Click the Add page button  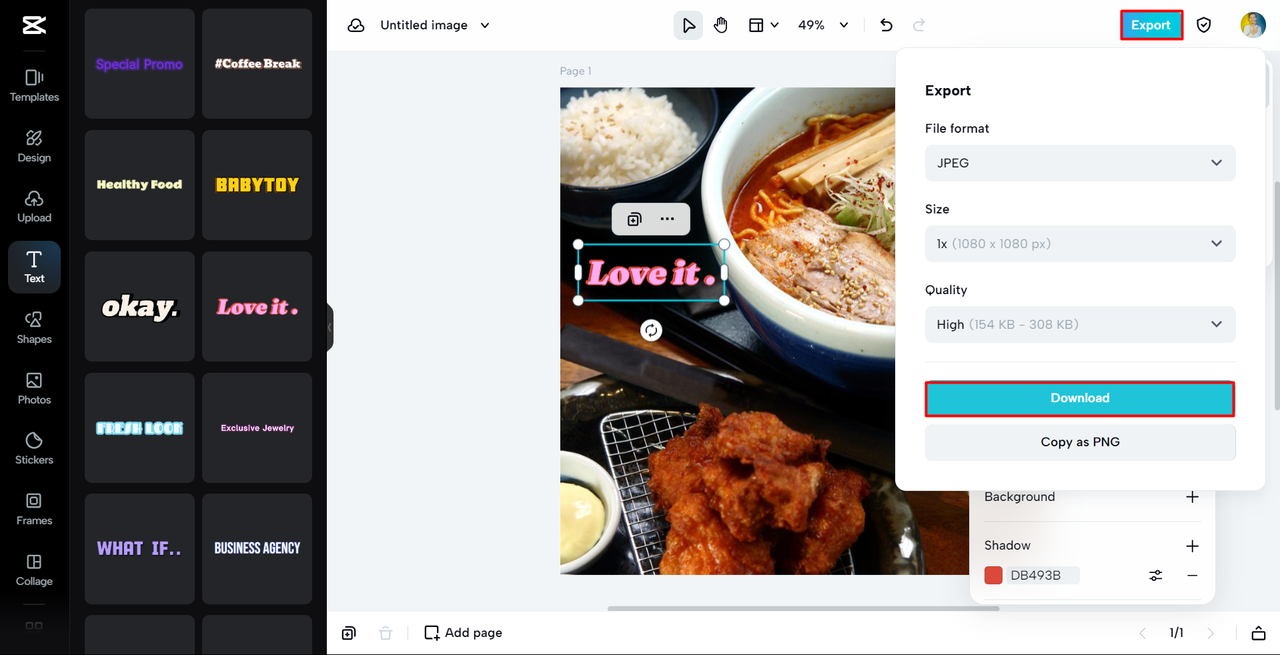click(463, 633)
